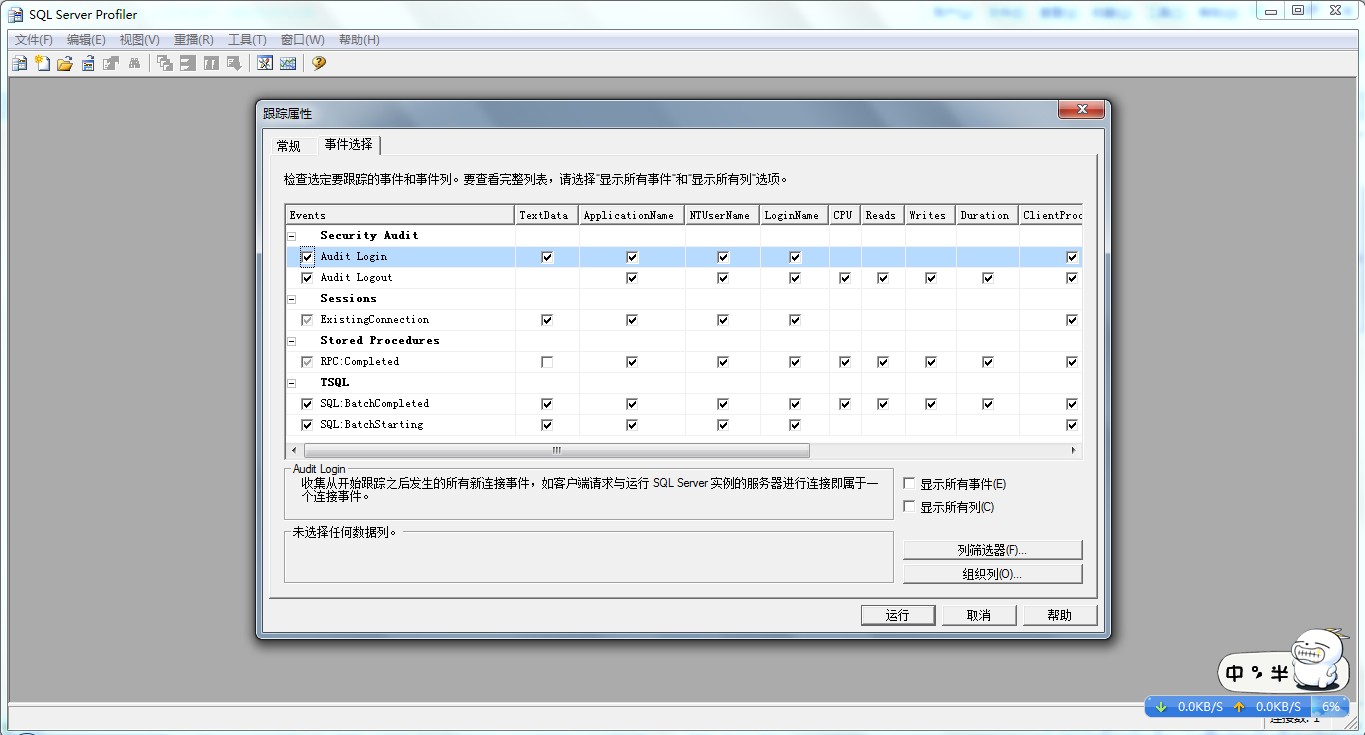Collapse the Stored Procedures category
Screen dimensions: 1365x735
click(x=293, y=342)
